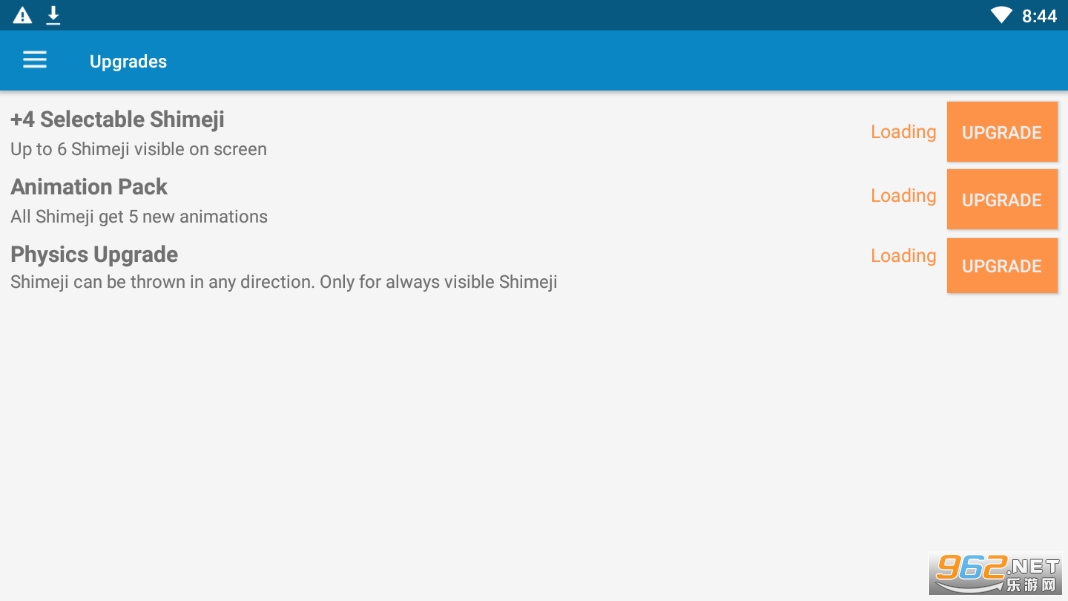The width and height of the screenshot is (1068, 601).
Task: Click Loading price label beside Physics Upgrade
Action: pos(903,256)
